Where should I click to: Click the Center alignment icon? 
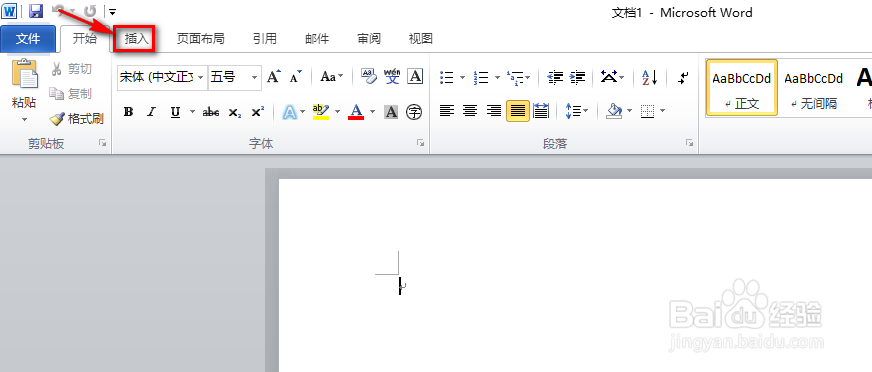(470, 111)
